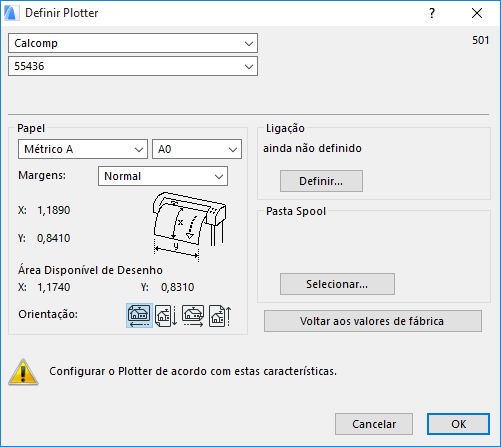Open the 55436 plotter model dropdown
This screenshot has height=447, width=501.
pyautogui.click(x=133, y=66)
